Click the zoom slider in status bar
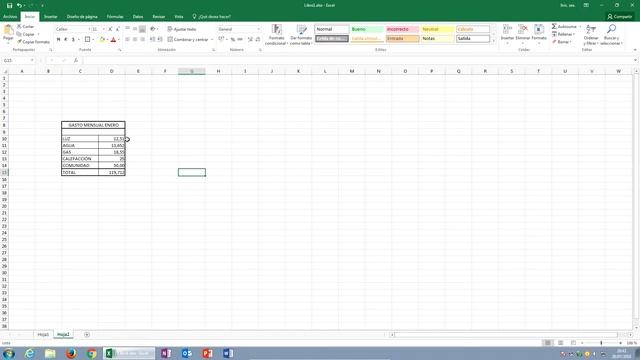 pyautogui.click(x=601, y=343)
